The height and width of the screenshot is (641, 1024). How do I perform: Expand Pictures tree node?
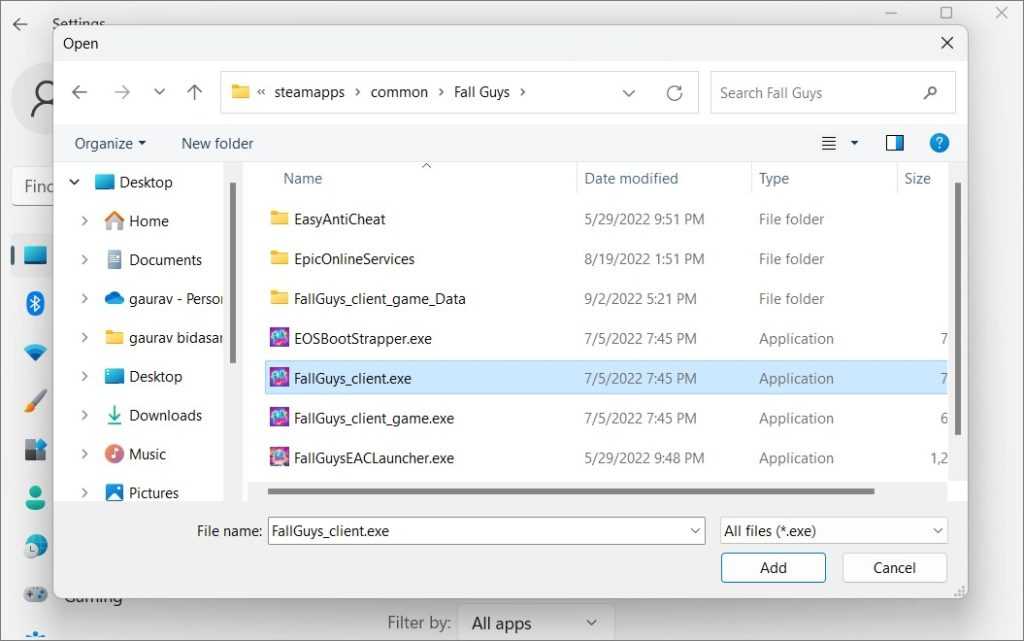84,493
